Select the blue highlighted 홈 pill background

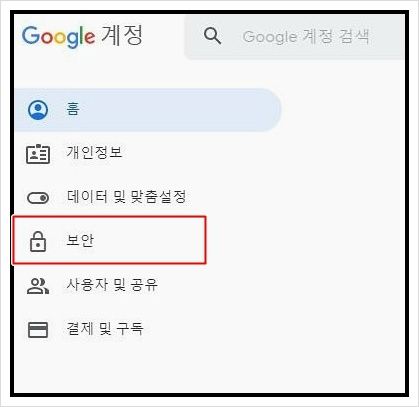pos(148,110)
